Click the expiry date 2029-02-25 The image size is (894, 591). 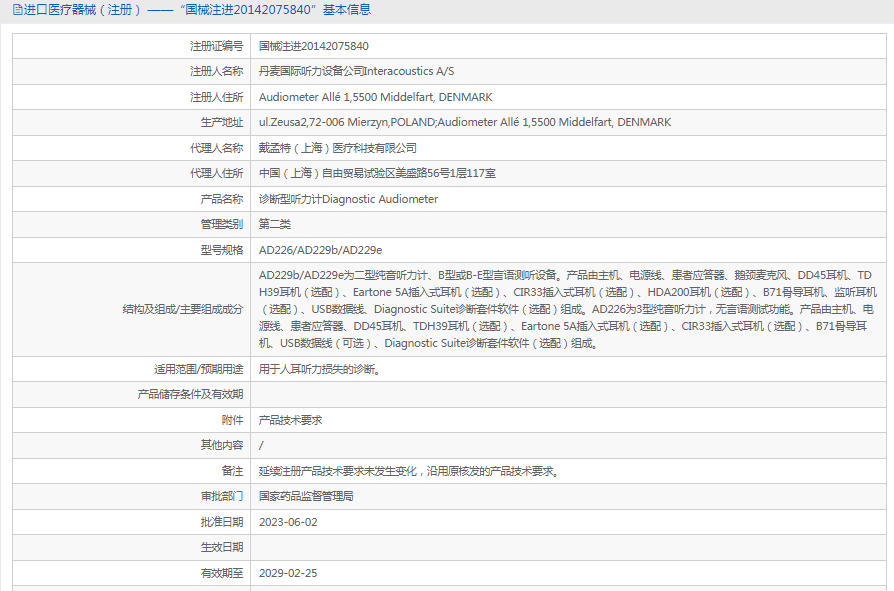288,573
